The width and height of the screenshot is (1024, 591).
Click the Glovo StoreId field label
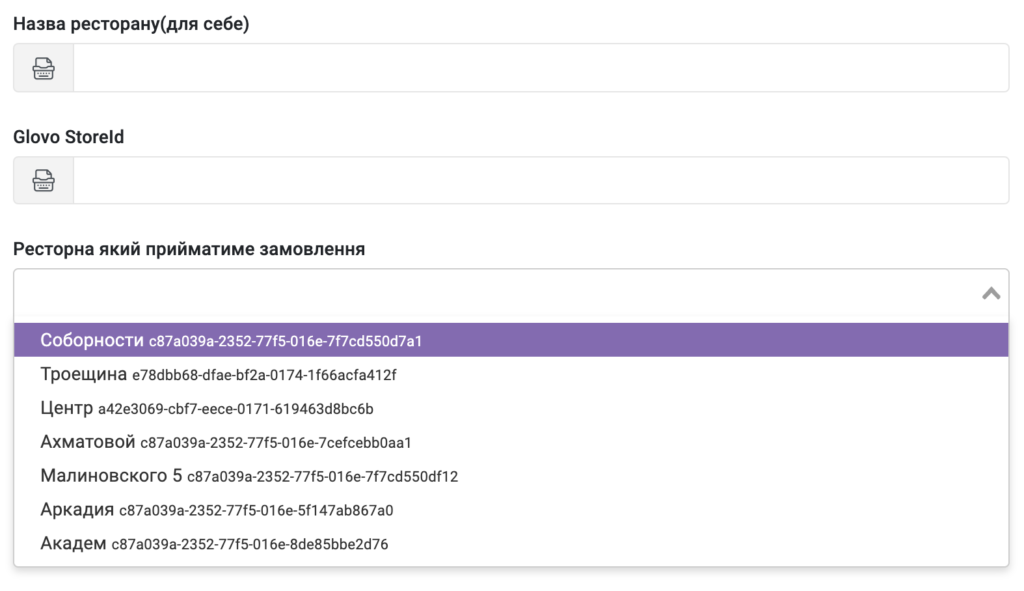click(68, 137)
